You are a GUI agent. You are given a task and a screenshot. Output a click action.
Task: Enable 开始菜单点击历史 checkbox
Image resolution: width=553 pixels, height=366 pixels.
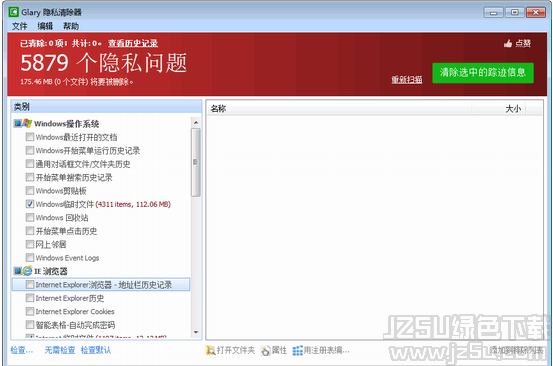point(30,231)
